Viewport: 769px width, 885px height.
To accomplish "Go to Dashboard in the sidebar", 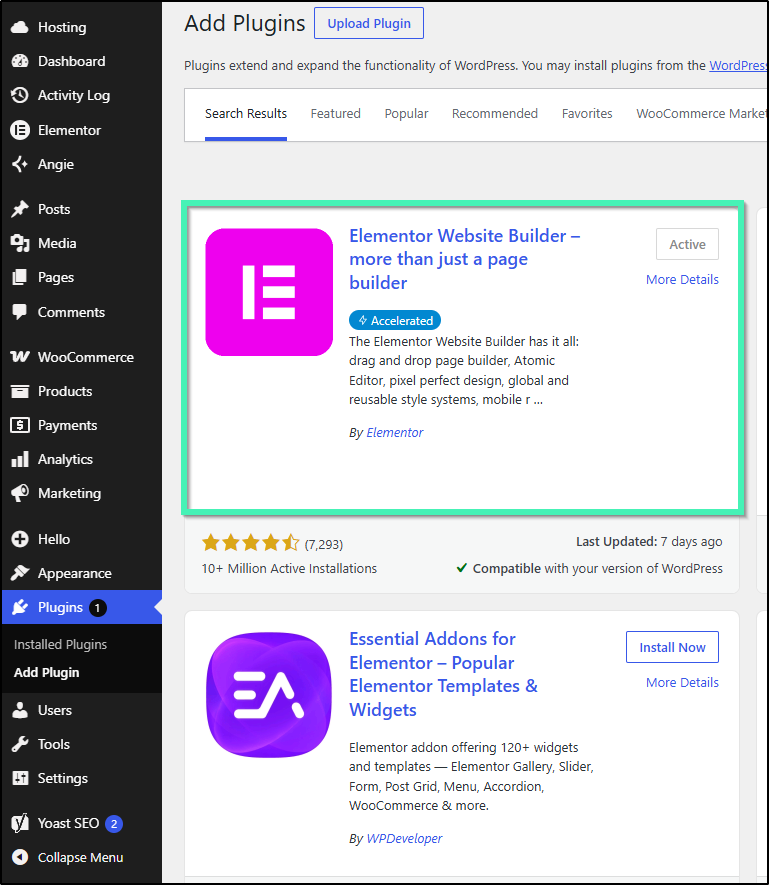I will pos(81,61).
